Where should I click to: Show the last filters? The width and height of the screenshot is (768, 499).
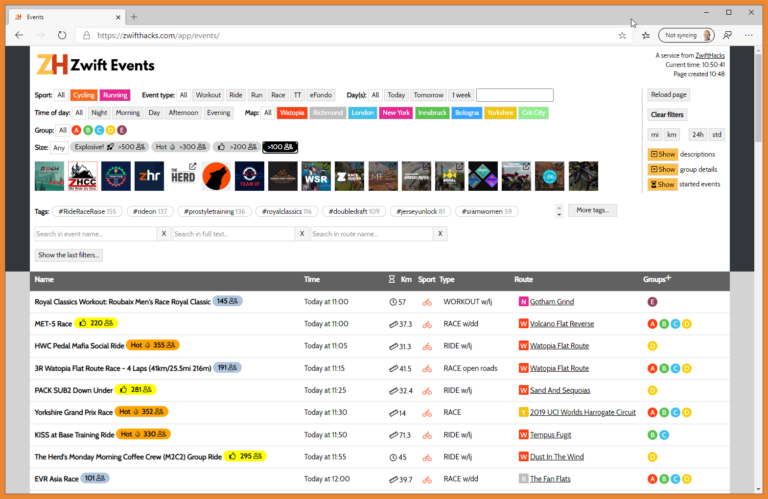coord(69,255)
